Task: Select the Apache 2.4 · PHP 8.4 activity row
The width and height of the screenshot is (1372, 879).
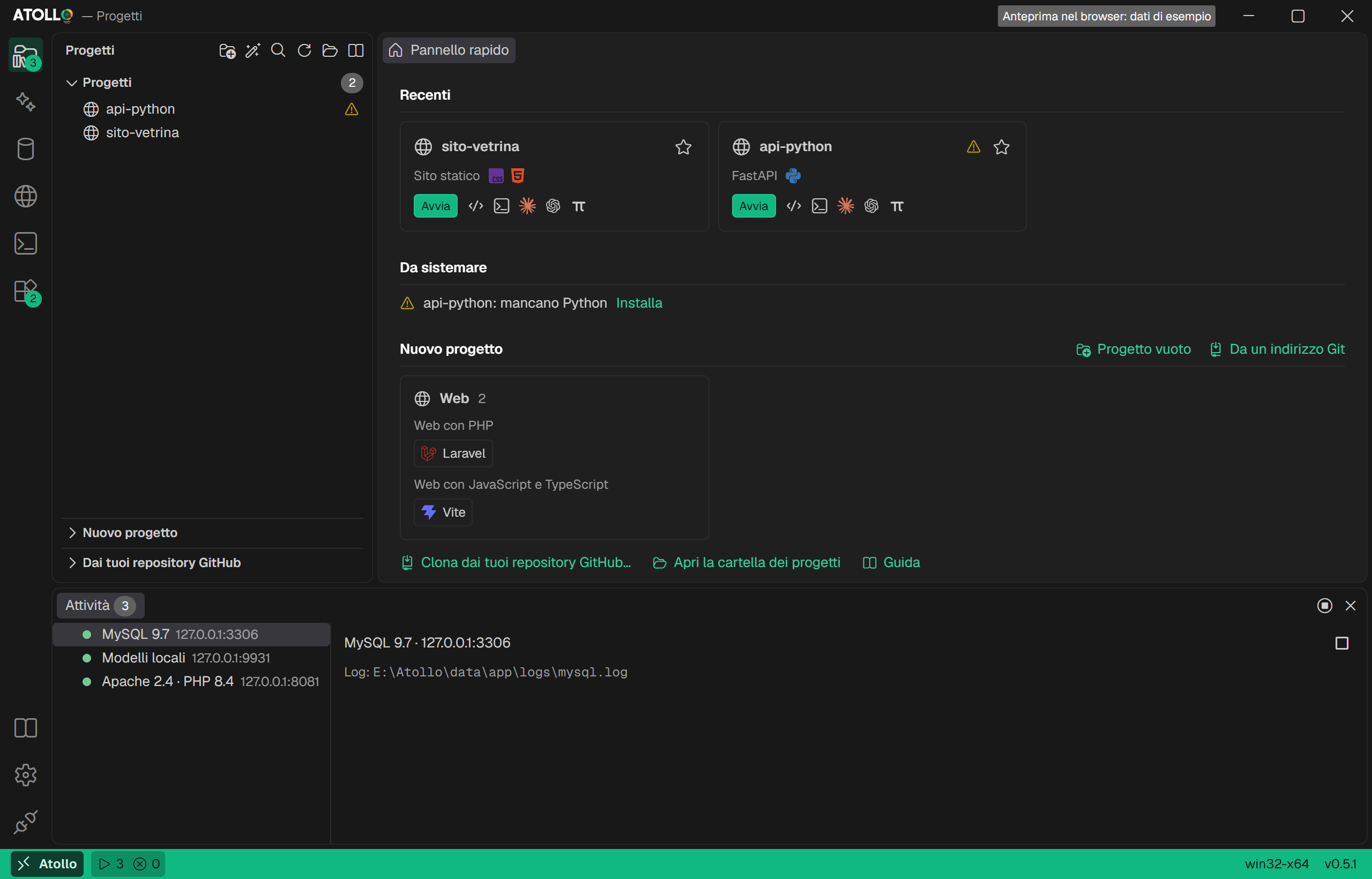Action: pyautogui.click(x=192, y=682)
